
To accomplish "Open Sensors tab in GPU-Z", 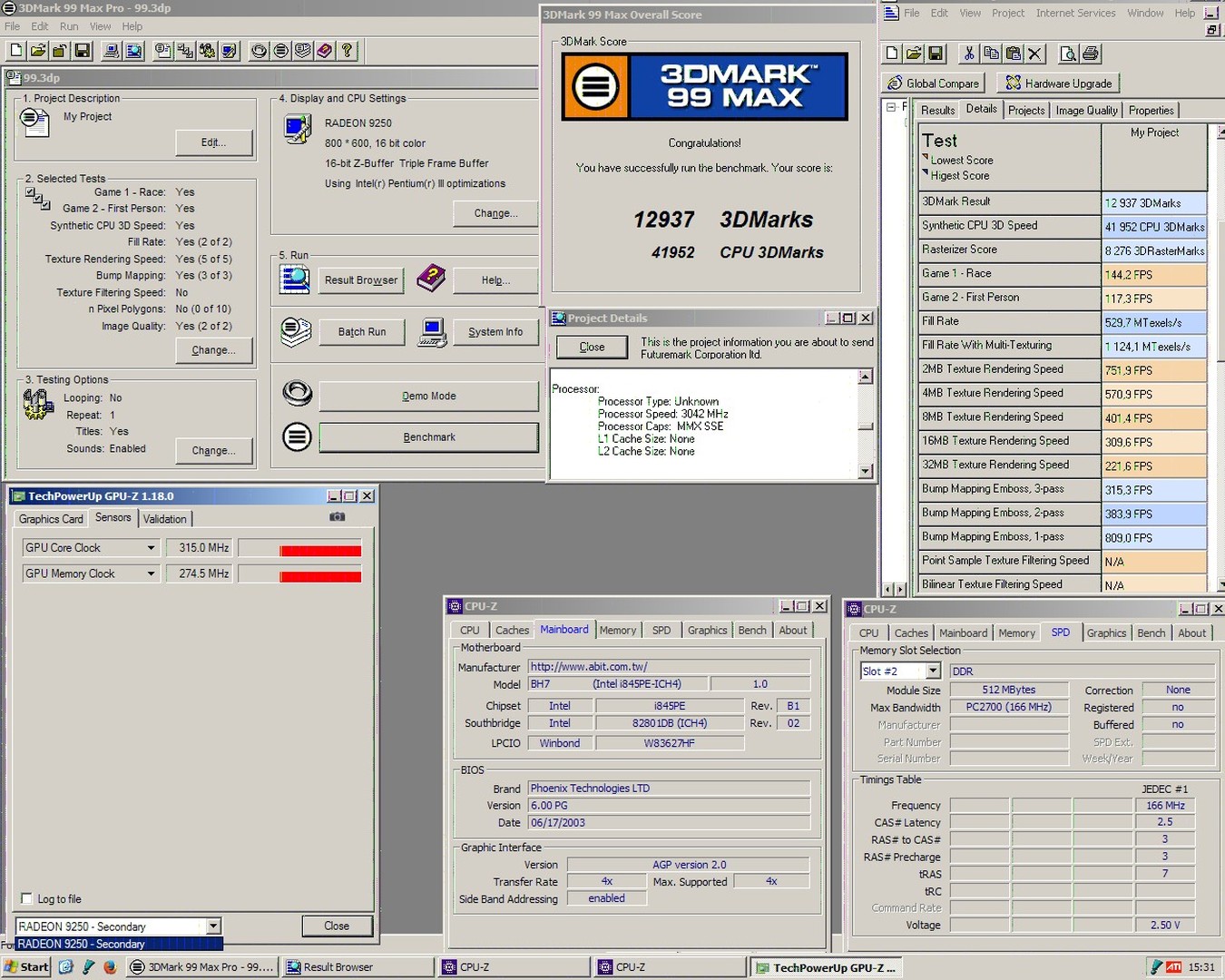I will tap(113, 517).
